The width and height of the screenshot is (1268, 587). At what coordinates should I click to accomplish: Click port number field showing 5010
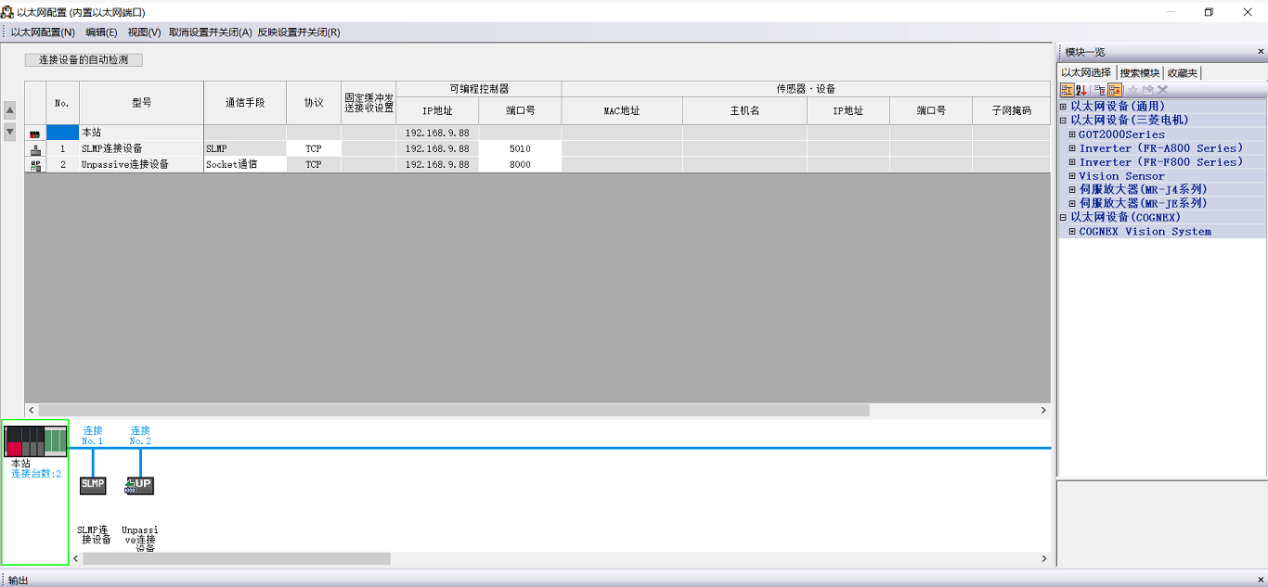[x=519, y=149]
